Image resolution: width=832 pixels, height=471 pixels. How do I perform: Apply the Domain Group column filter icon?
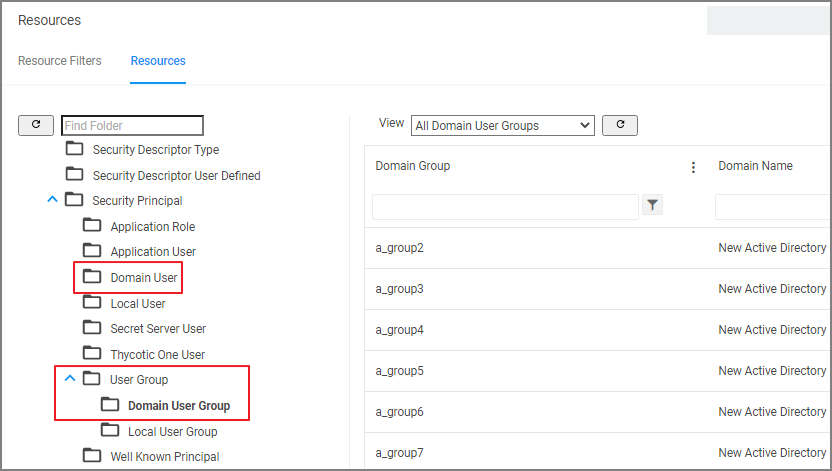coord(652,205)
